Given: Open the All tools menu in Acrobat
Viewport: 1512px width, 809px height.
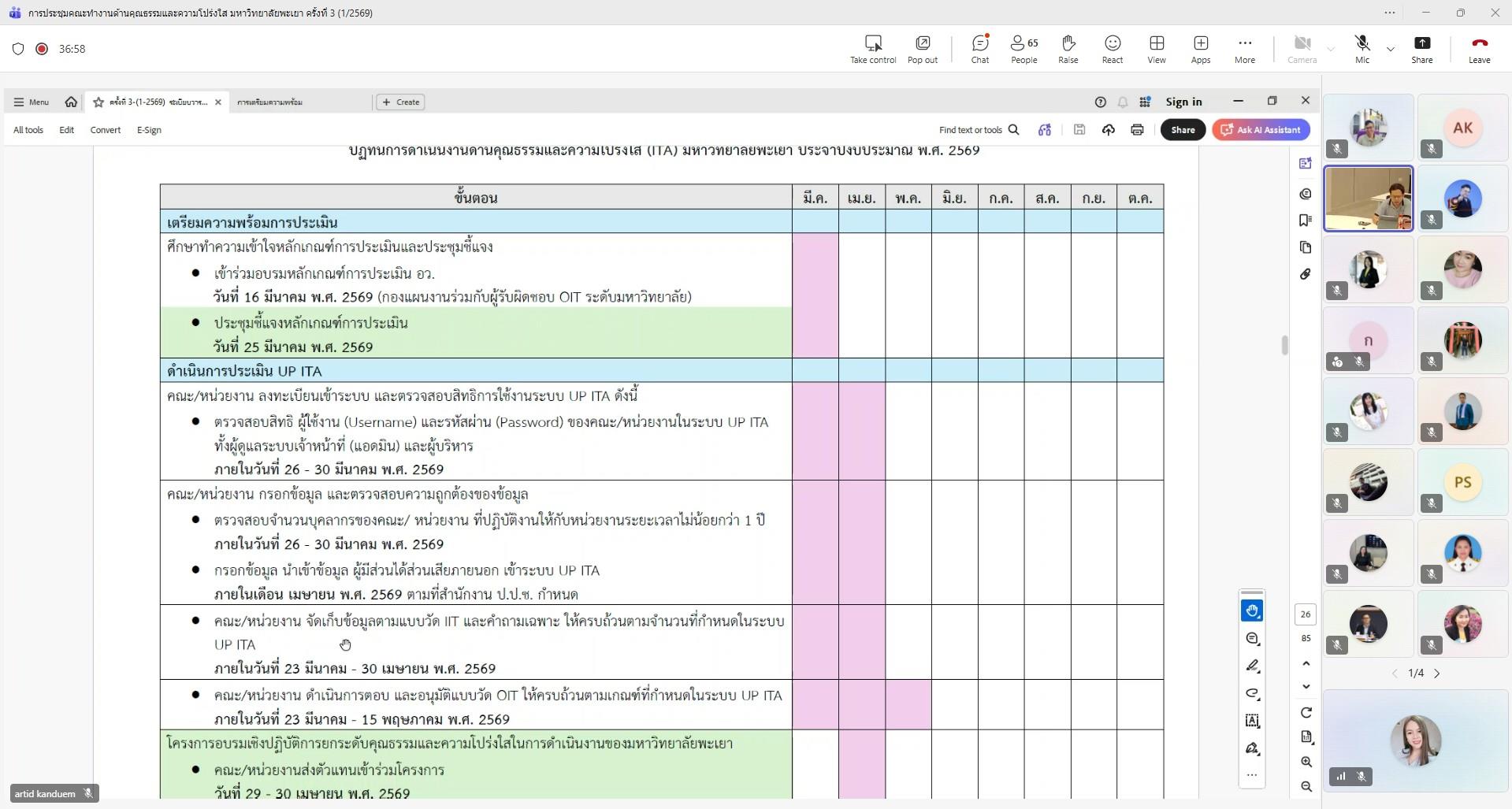Looking at the screenshot, I should click(x=28, y=130).
